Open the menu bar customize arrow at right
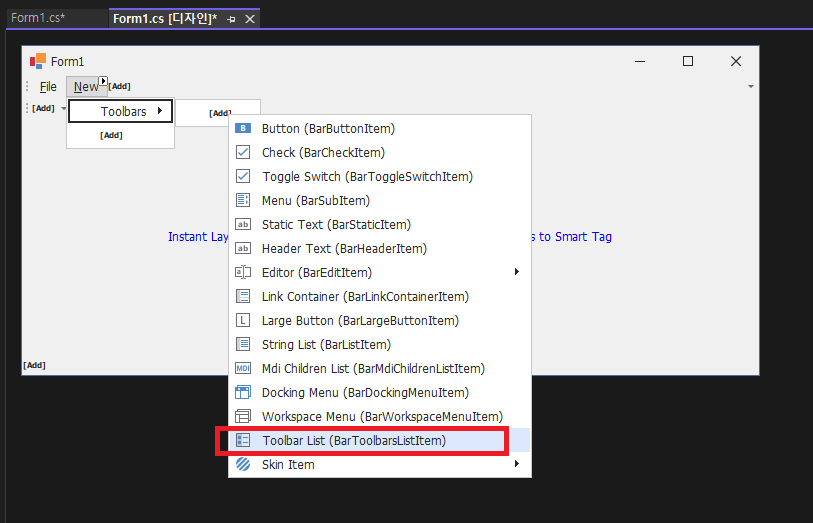813x523 pixels. (751, 87)
